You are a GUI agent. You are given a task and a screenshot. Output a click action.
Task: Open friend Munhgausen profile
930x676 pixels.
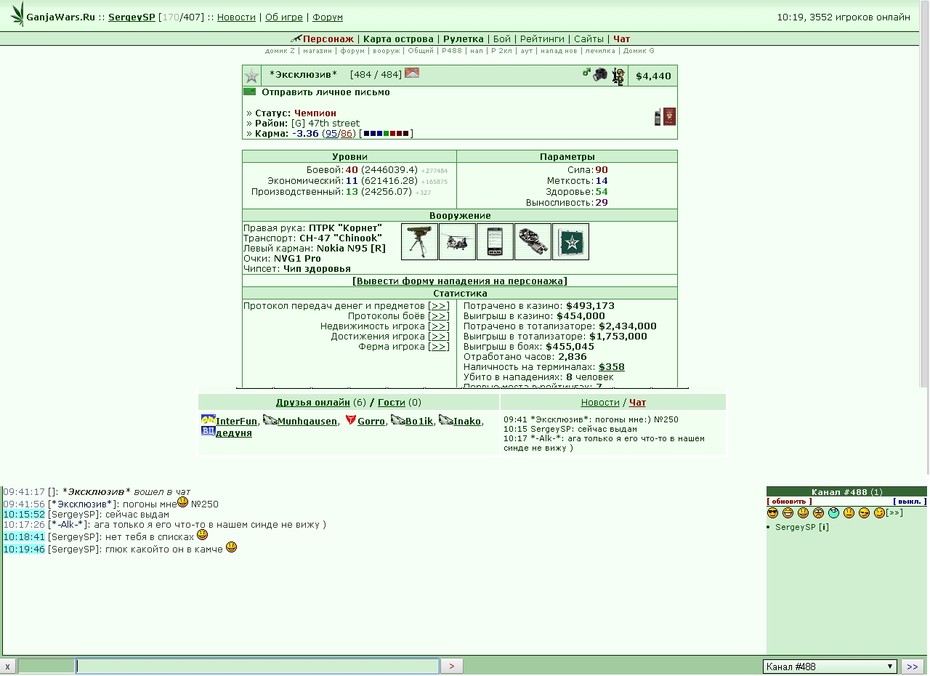pyautogui.click(x=307, y=421)
